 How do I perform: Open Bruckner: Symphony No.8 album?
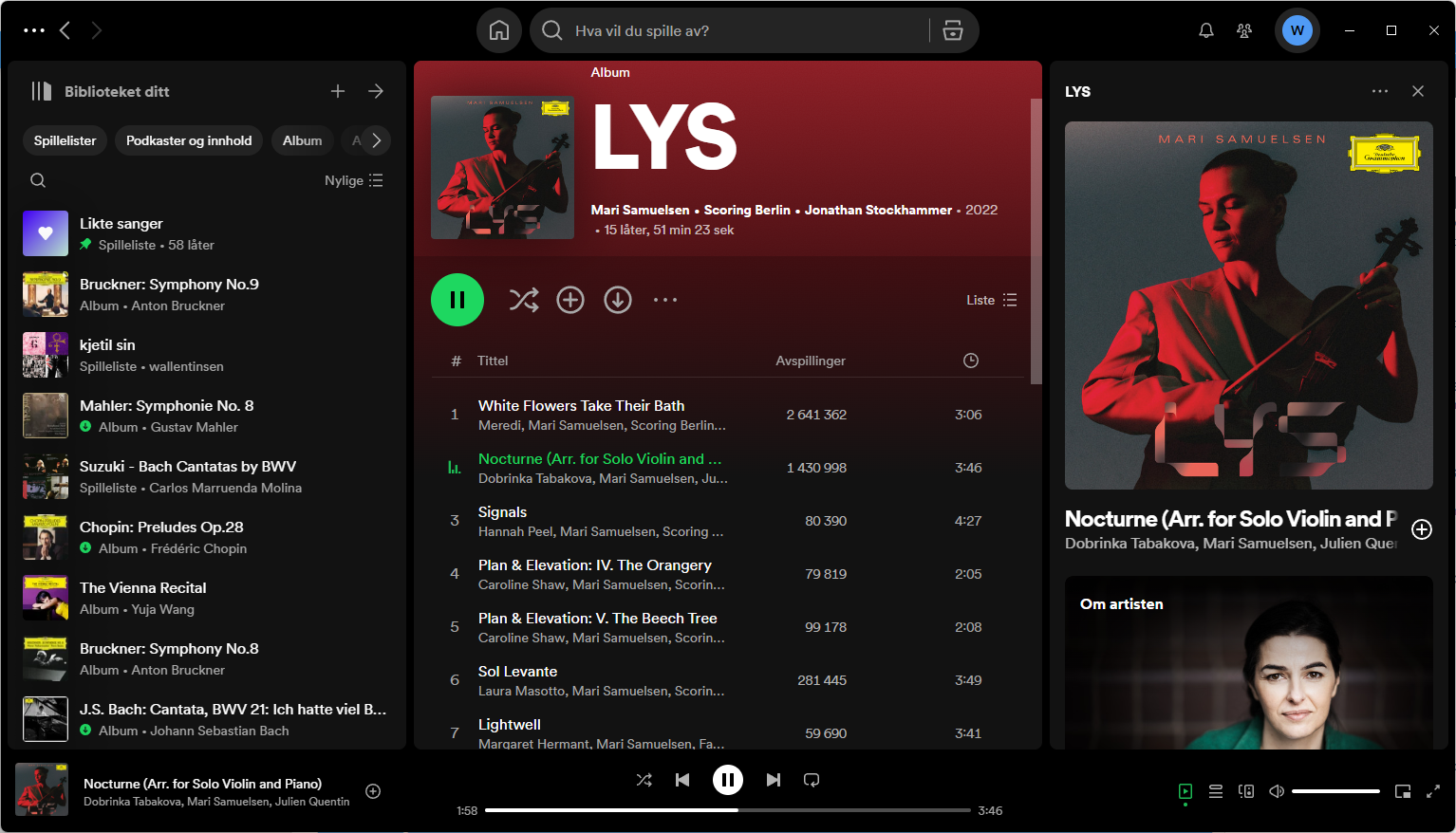pos(205,658)
